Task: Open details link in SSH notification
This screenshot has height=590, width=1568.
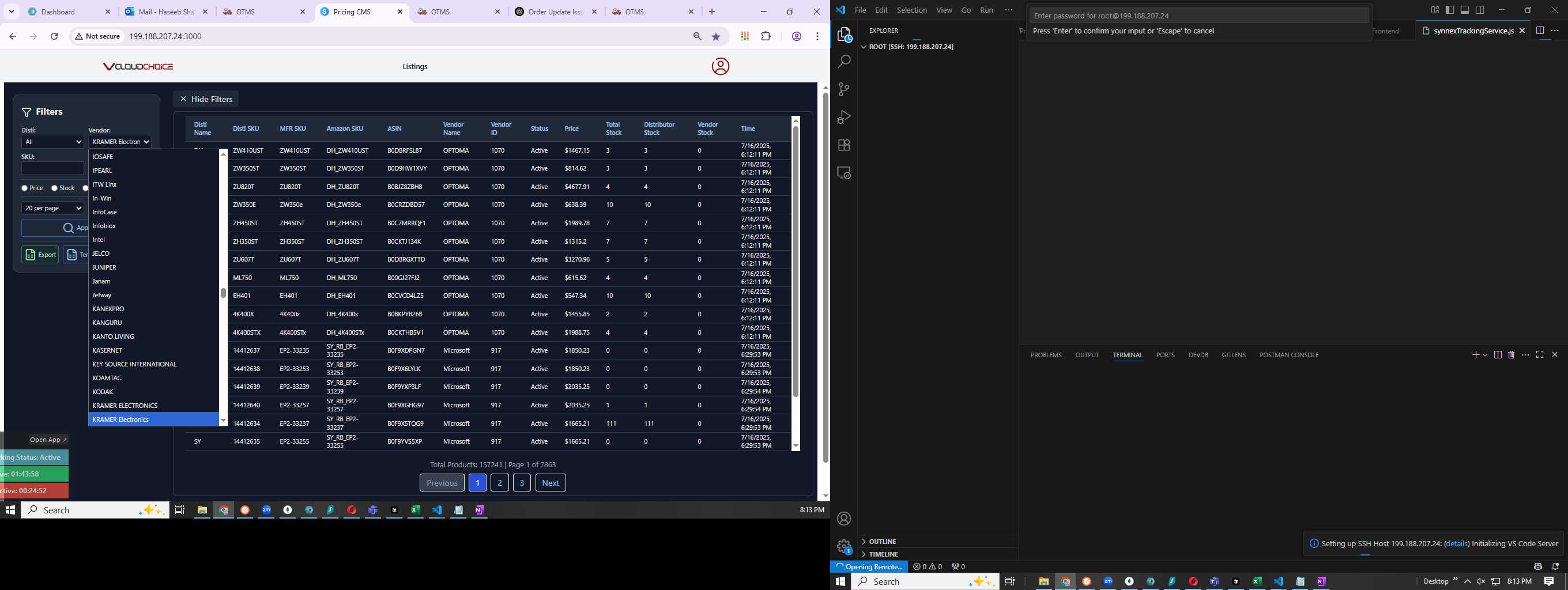Action: 1457,543
